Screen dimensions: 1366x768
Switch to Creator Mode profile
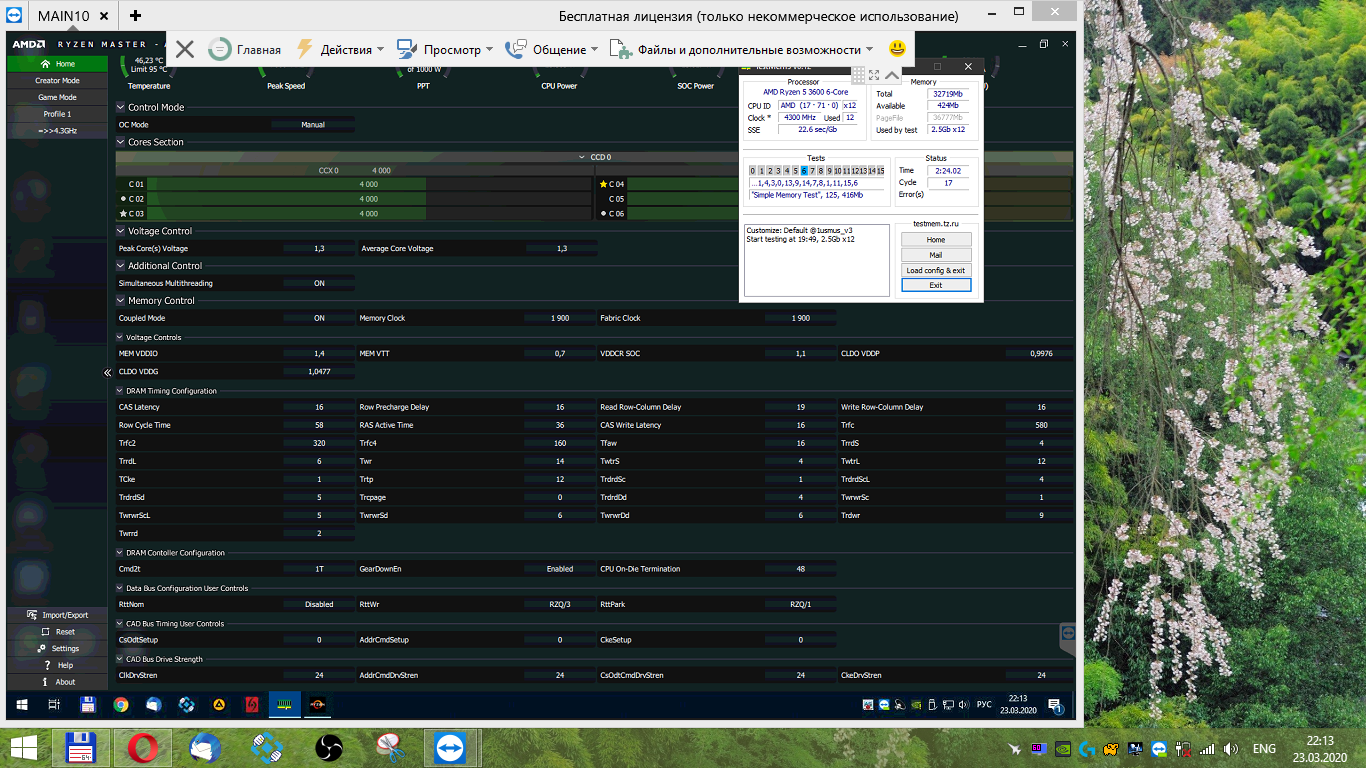coord(57,81)
